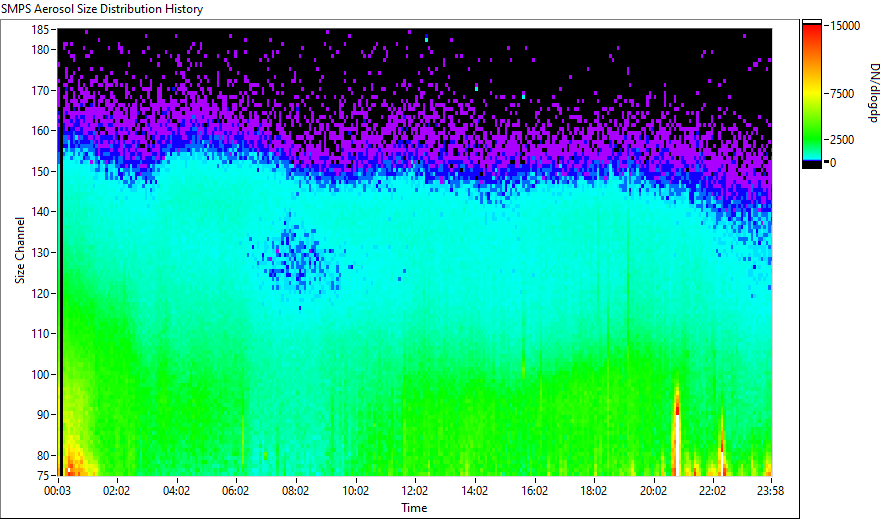Click the 04:02 time axis tick label
The width and height of the screenshot is (884, 519).
click(x=176, y=491)
